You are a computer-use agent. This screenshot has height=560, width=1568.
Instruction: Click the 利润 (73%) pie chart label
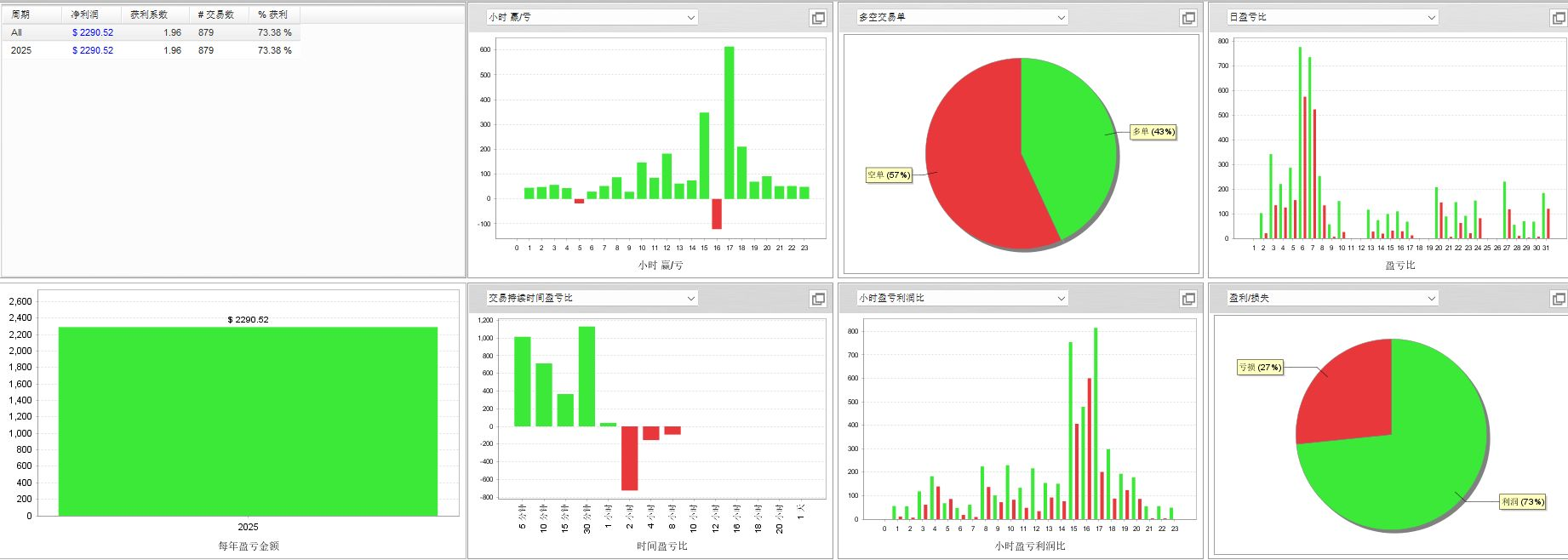pos(1522,502)
